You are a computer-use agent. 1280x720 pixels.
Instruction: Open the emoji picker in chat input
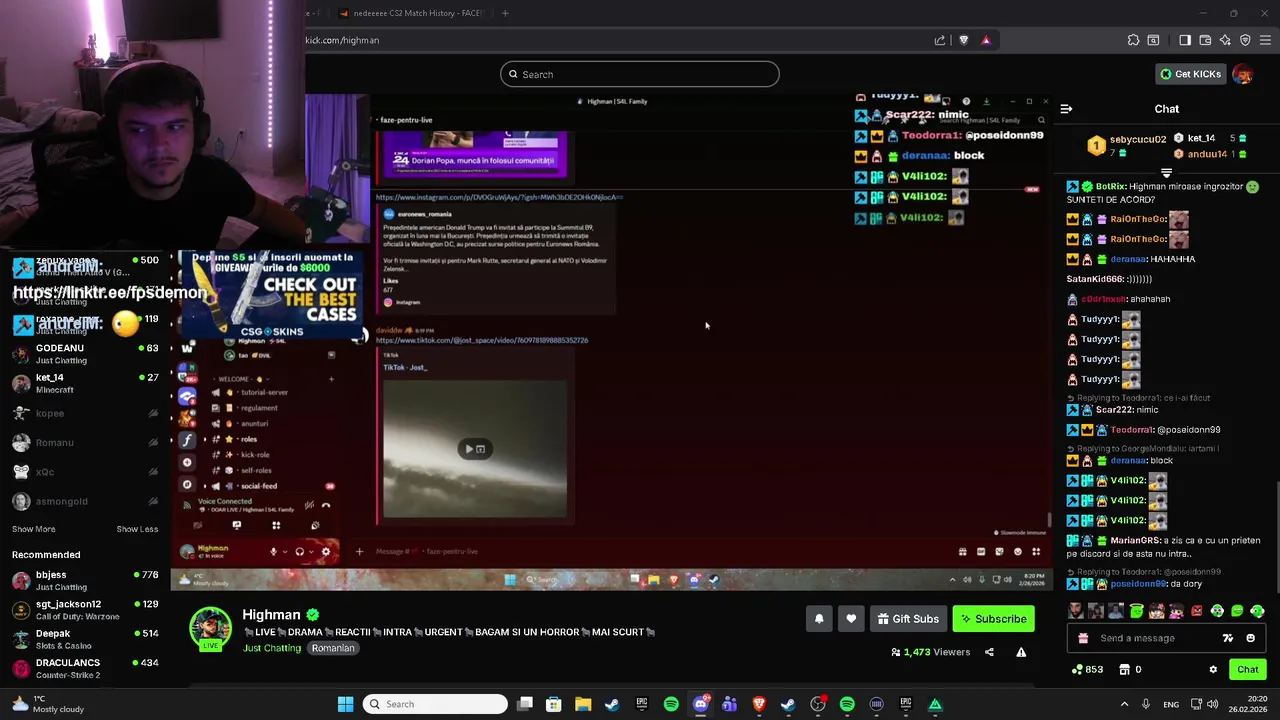pyautogui.click(x=1250, y=638)
